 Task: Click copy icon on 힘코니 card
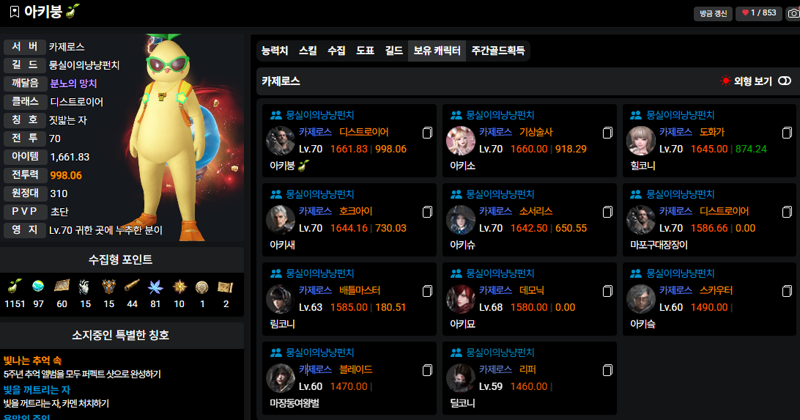pyautogui.click(x=787, y=133)
